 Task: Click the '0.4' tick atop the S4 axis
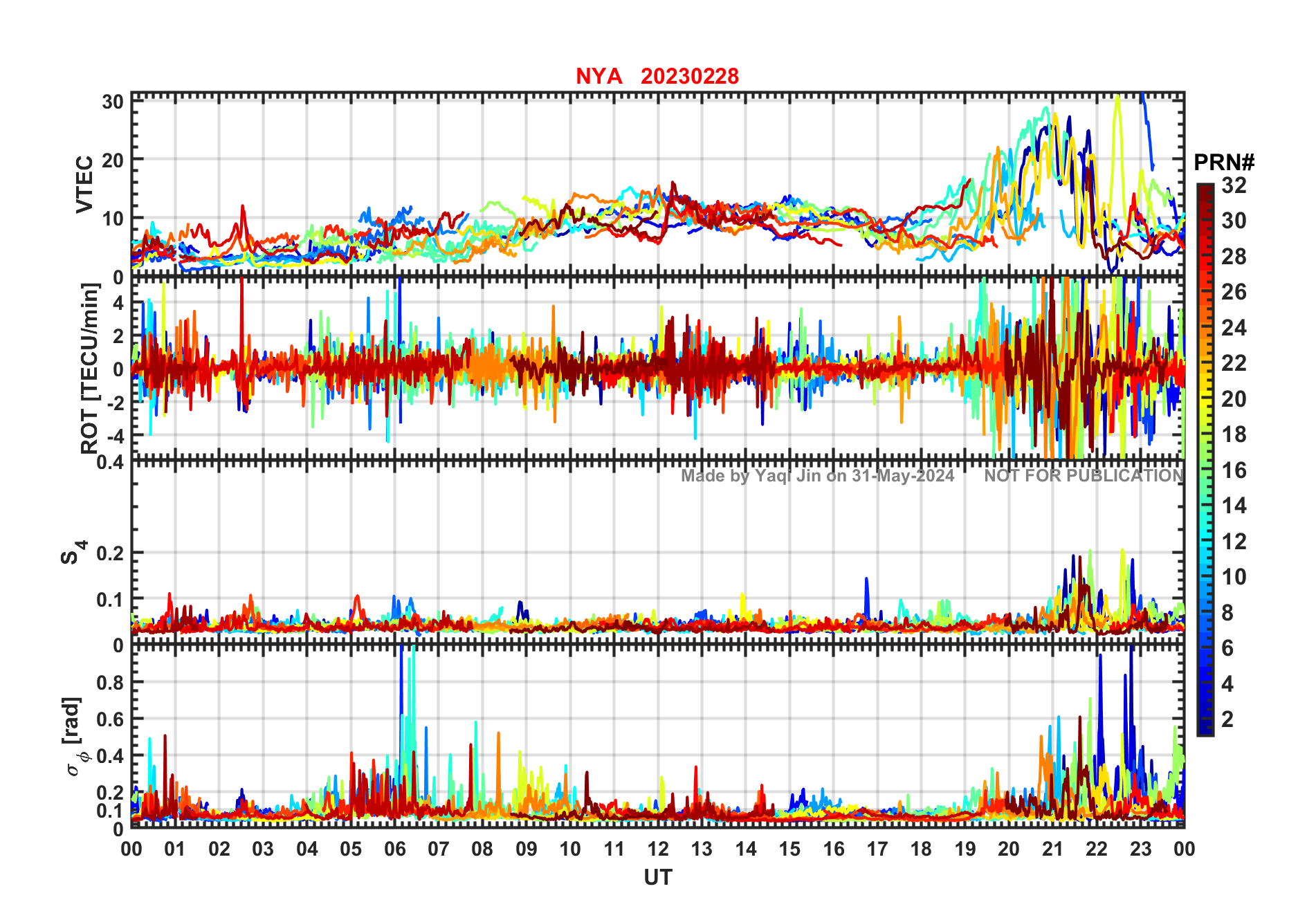pyautogui.click(x=111, y=461)
